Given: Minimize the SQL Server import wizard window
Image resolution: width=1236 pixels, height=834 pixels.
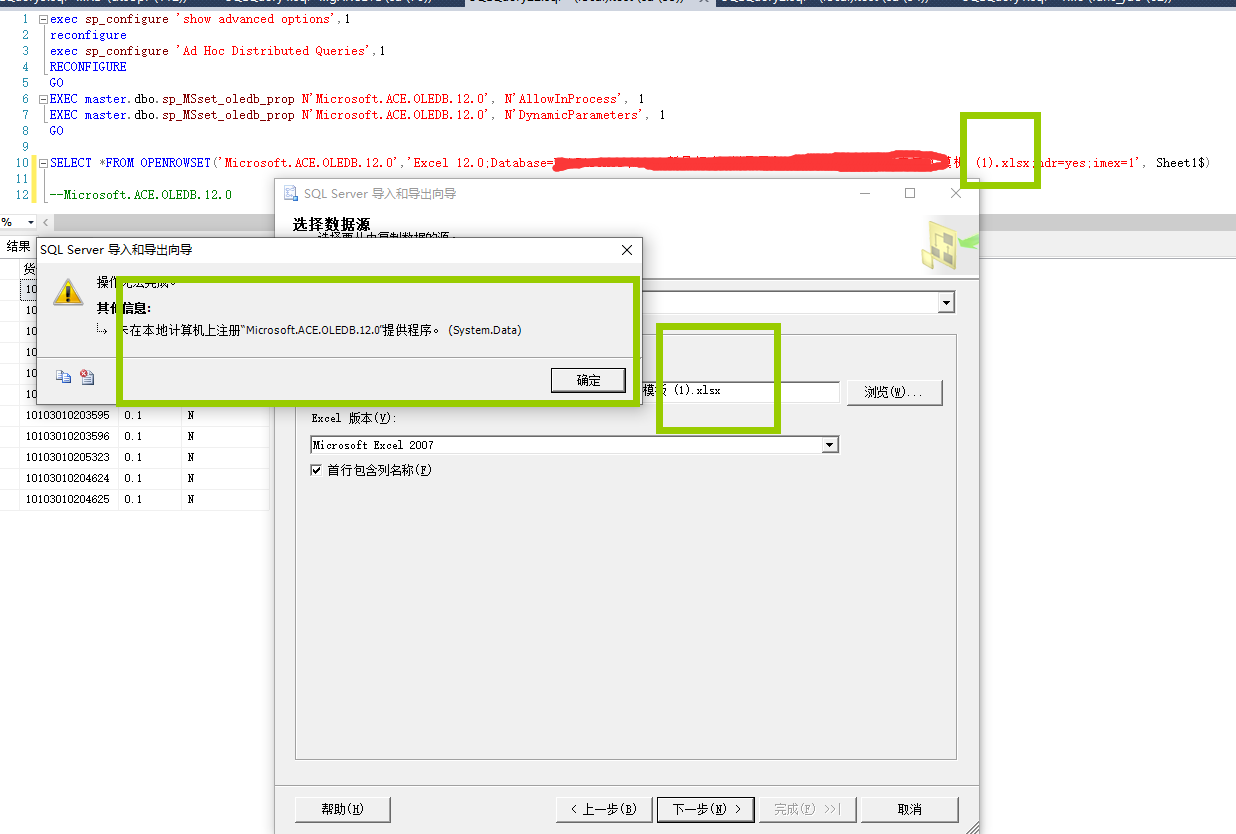Looking at the screenshot, I should click(863, 194).
